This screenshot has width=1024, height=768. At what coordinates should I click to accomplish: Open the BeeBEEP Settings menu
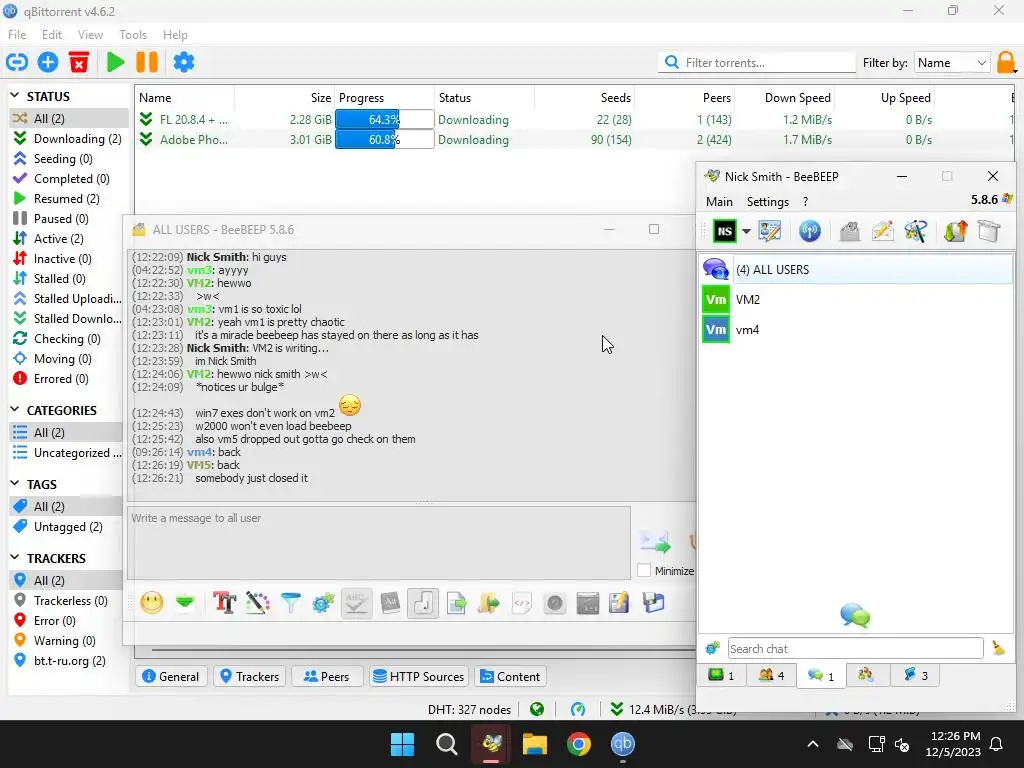(767, 202)
